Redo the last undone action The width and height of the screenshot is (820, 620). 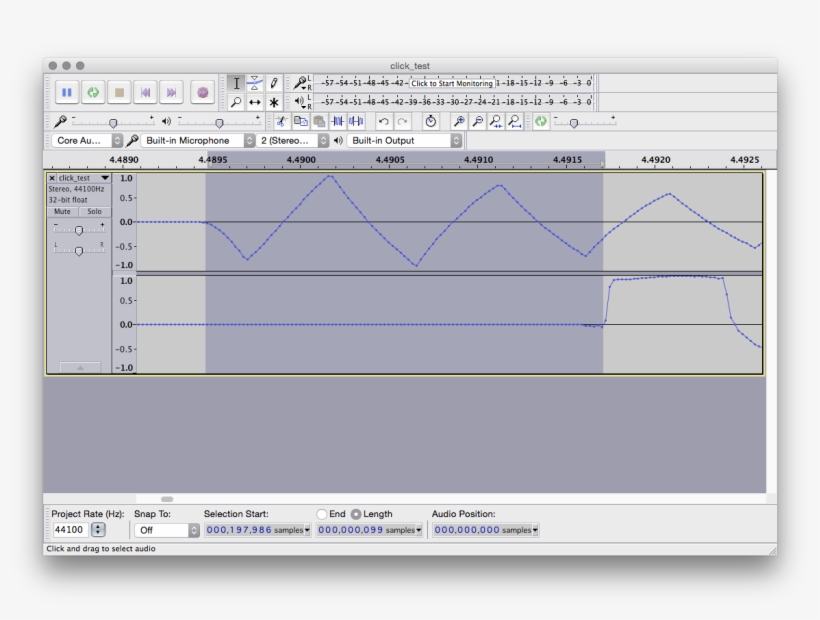pyautogui.click(x=401, y=120)
